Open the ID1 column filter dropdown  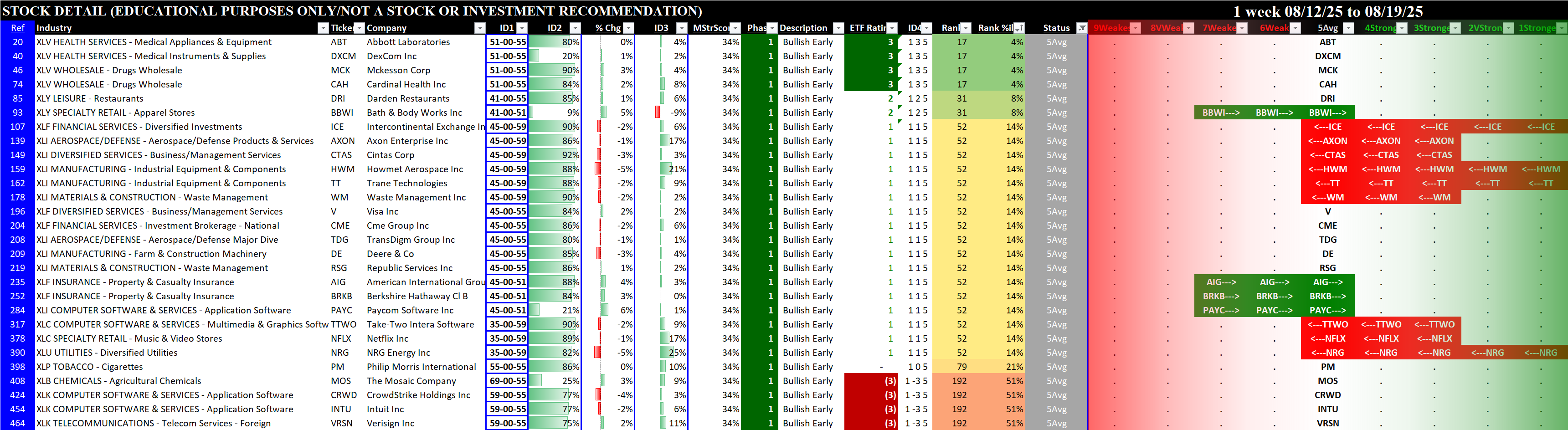[522, 28]
